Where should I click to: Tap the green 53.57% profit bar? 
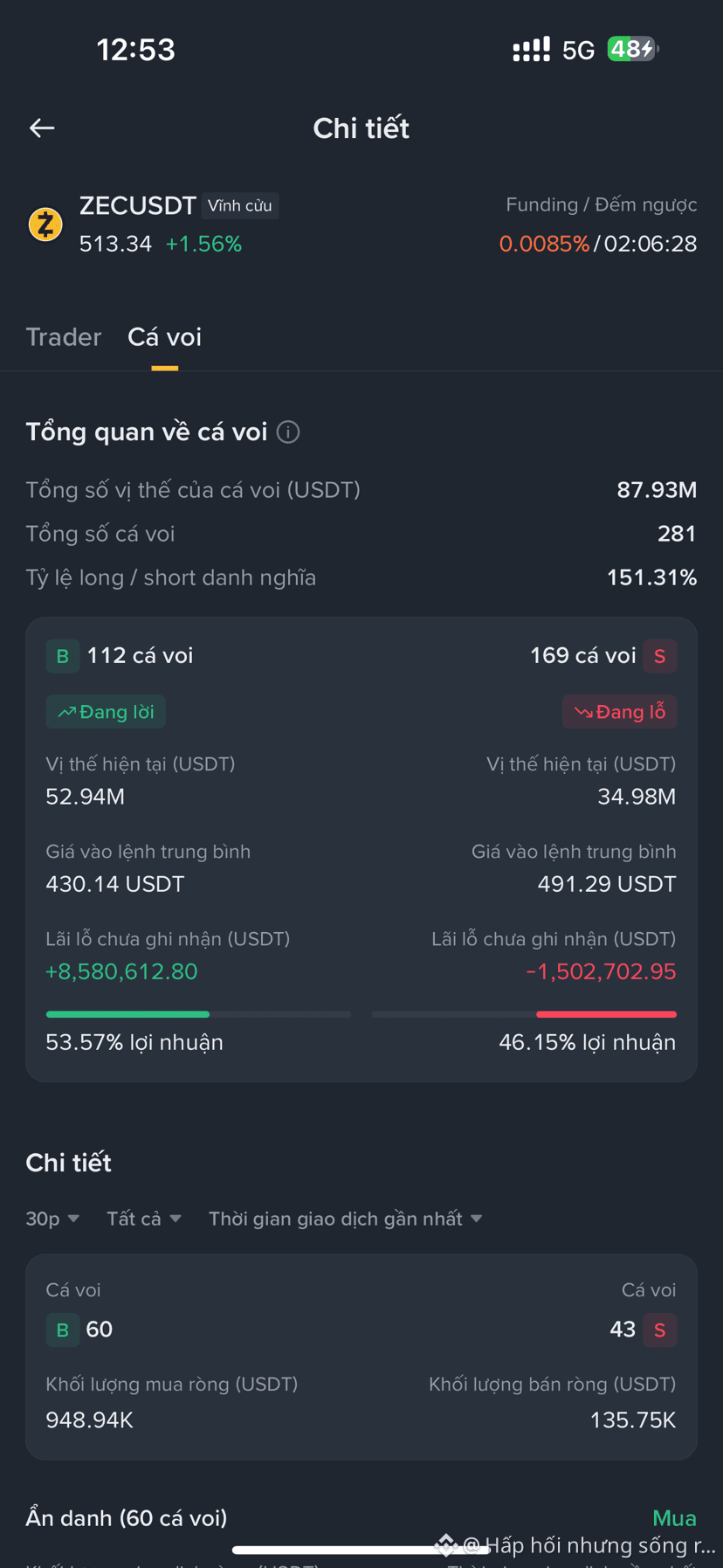(127, 1014)
